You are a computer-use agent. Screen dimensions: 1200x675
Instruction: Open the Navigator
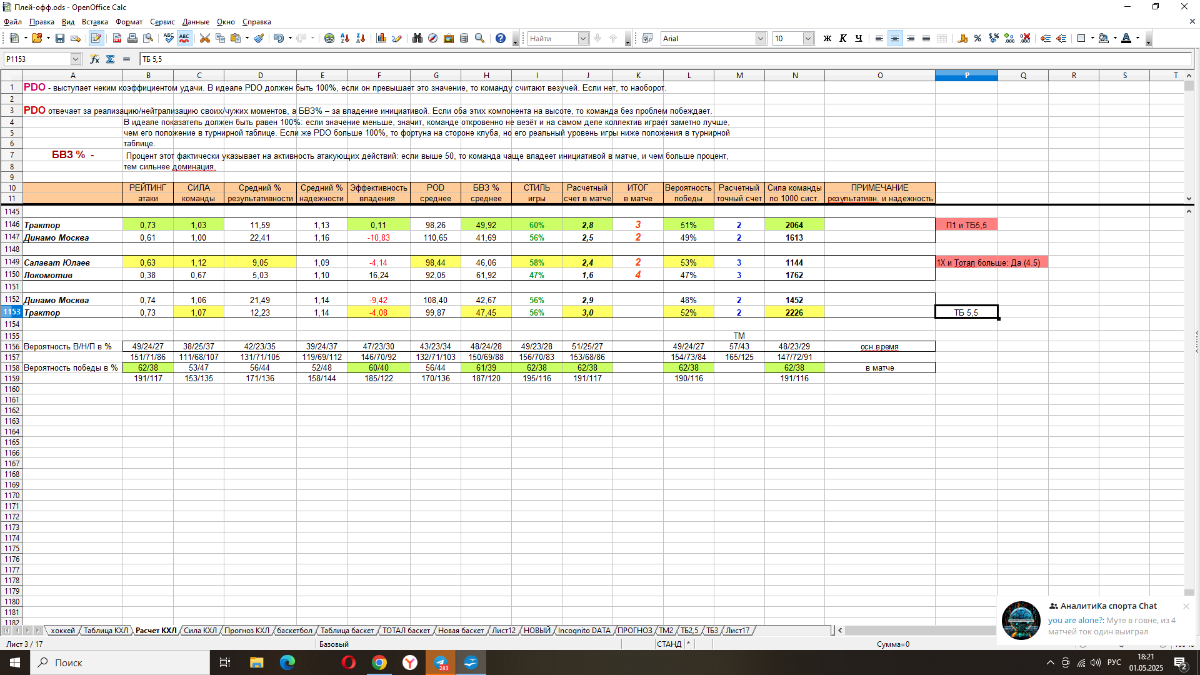point(433,38)
